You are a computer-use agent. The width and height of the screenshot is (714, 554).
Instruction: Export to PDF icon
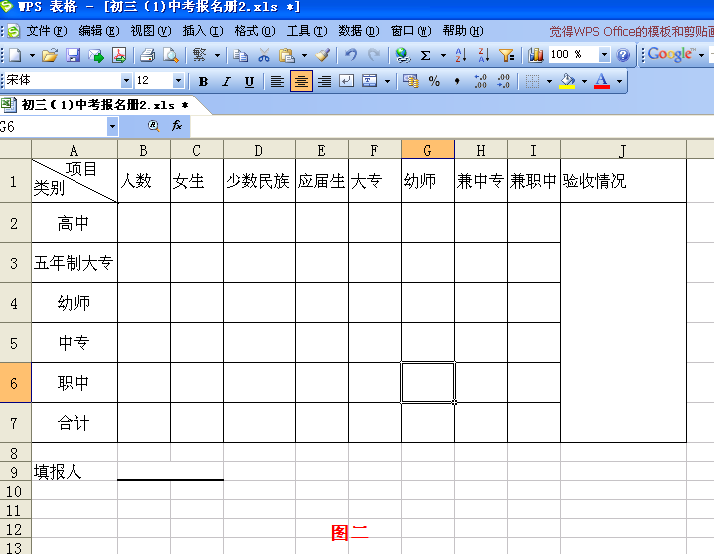pyautogui.click(x=119, y=55)
